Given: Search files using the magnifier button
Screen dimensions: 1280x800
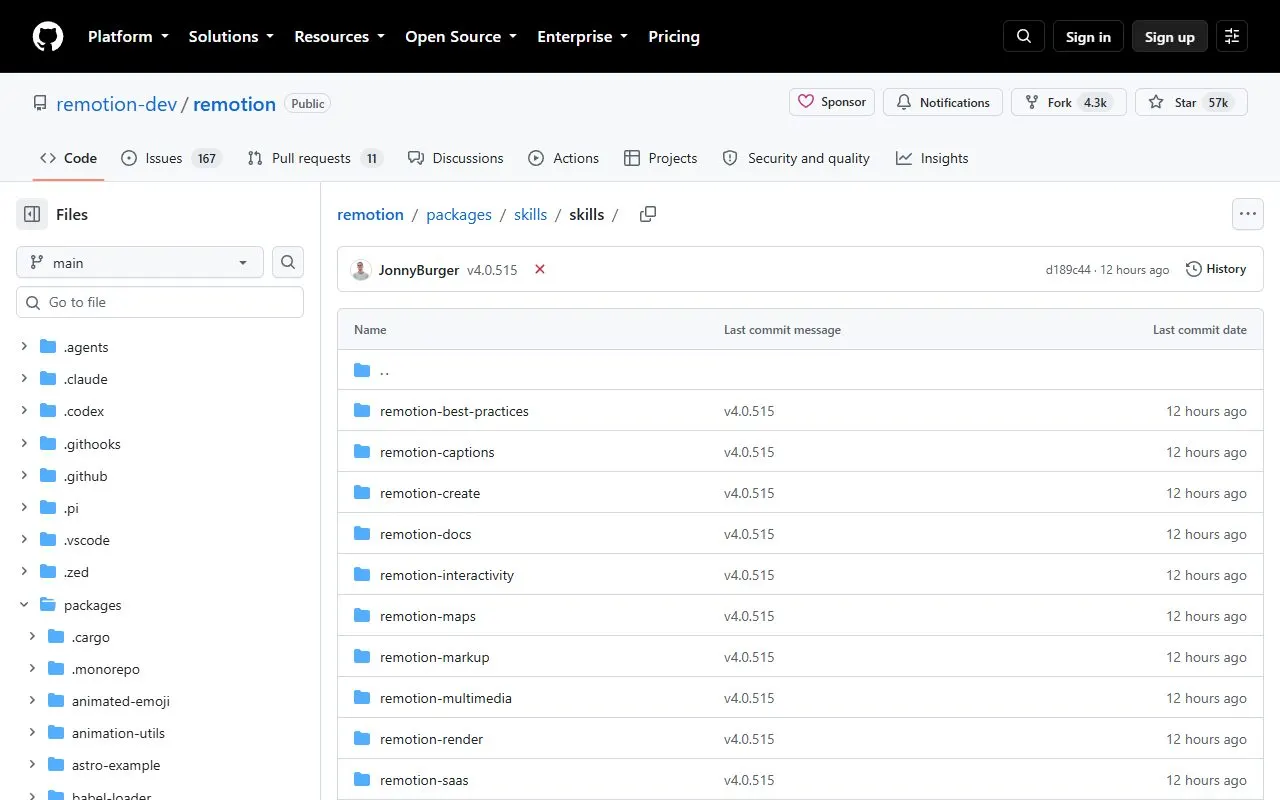Looking at the screenshot, I should pyautogui.click(x=288, y=262).
